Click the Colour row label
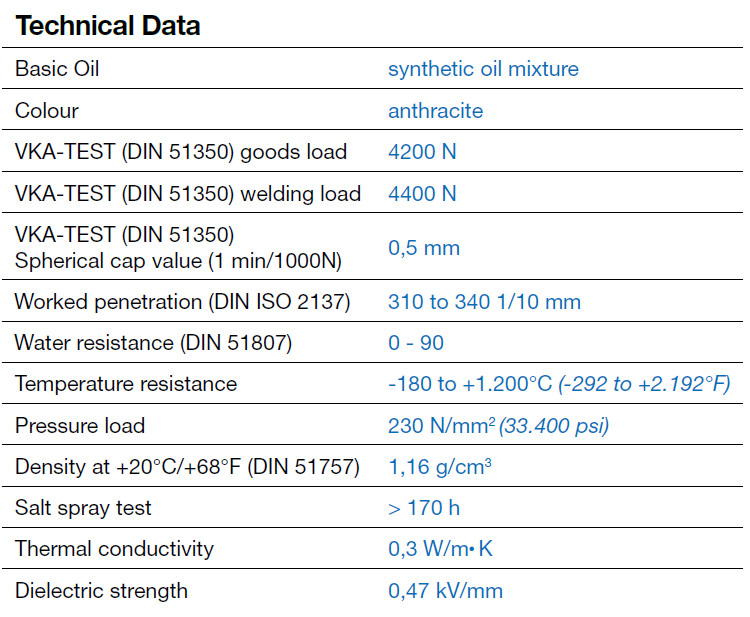The width and height of the screenshot is (750, 617). pyautogui.click(x=47, y=111)
